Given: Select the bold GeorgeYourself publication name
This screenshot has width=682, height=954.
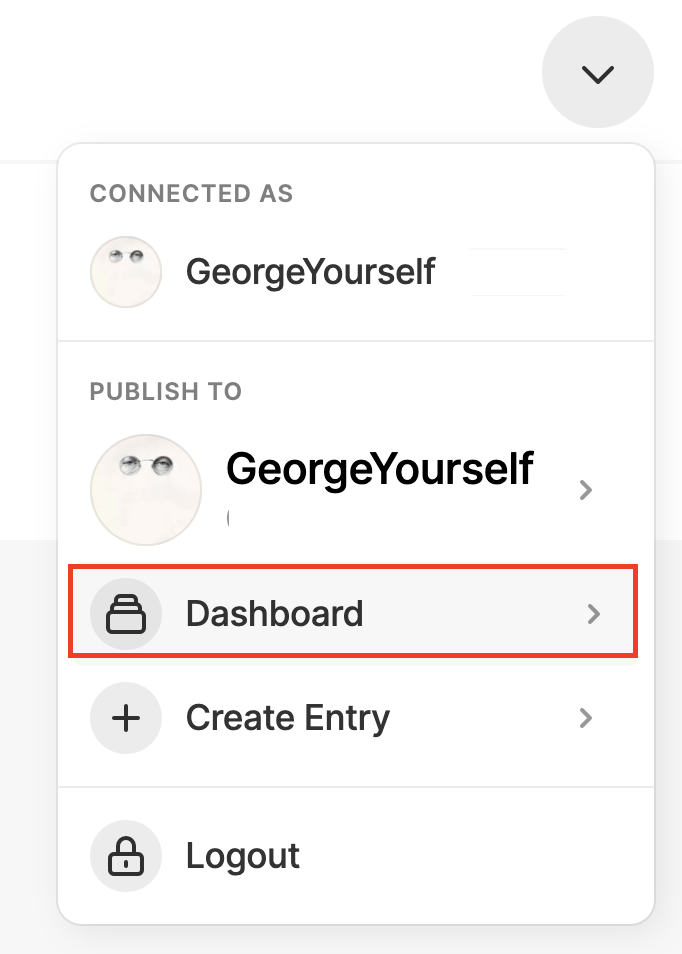Looking at the screenshot, I should (x=380, y=469).
